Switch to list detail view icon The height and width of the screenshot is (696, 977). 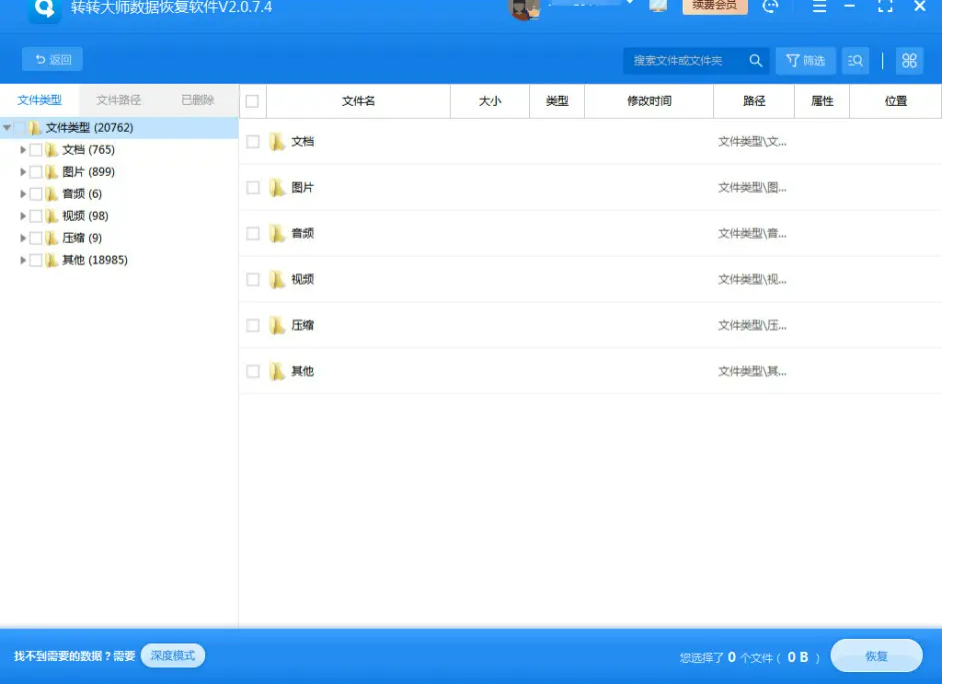click(x=855, y=60)
